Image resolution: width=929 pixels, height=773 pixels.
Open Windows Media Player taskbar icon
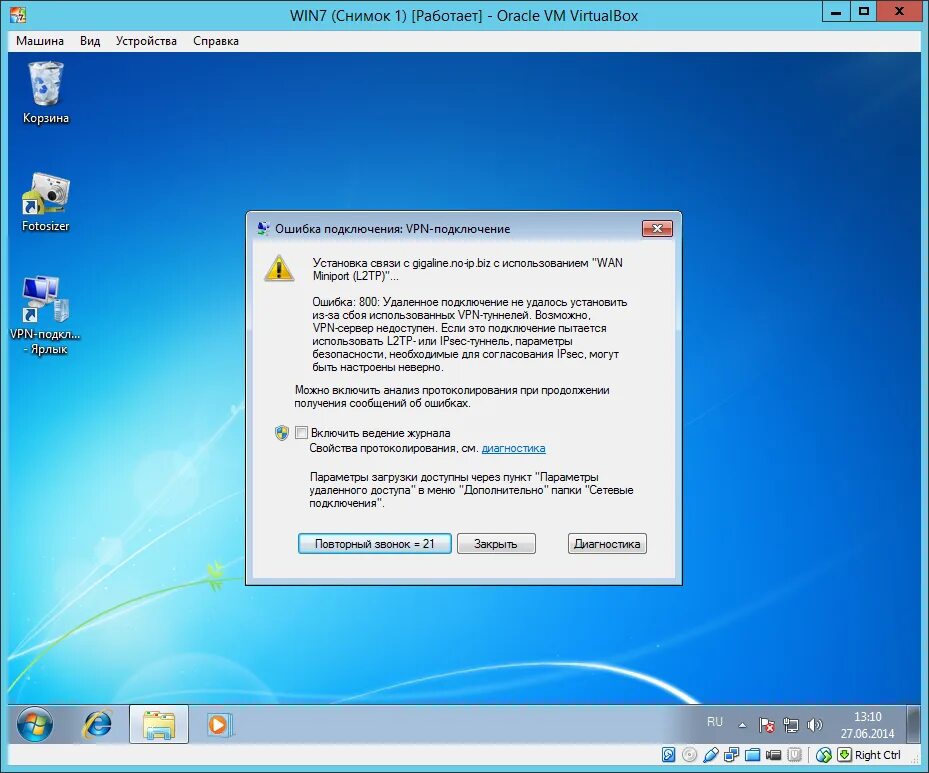click(218, 724)
